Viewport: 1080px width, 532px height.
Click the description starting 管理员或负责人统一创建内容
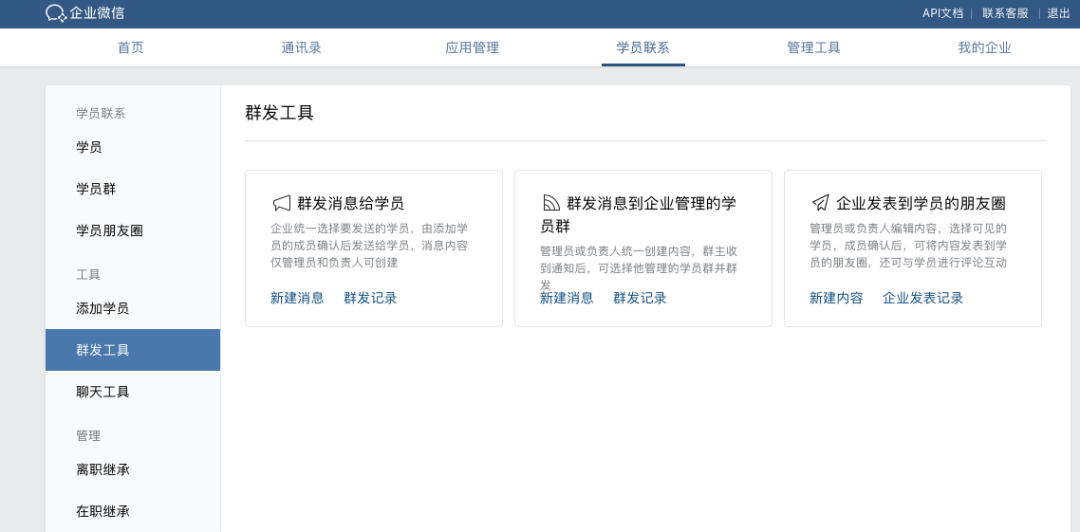click(639, 267)
